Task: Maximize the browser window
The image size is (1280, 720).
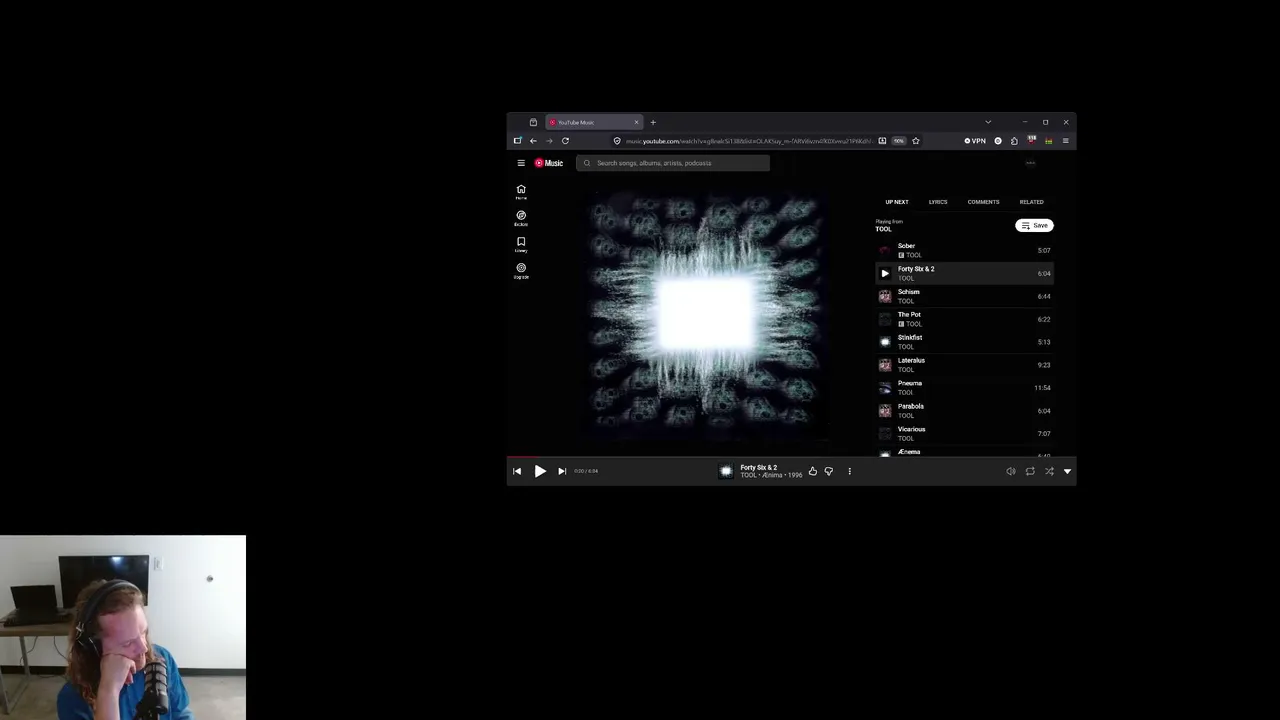Action: (x=1045, y=122)
